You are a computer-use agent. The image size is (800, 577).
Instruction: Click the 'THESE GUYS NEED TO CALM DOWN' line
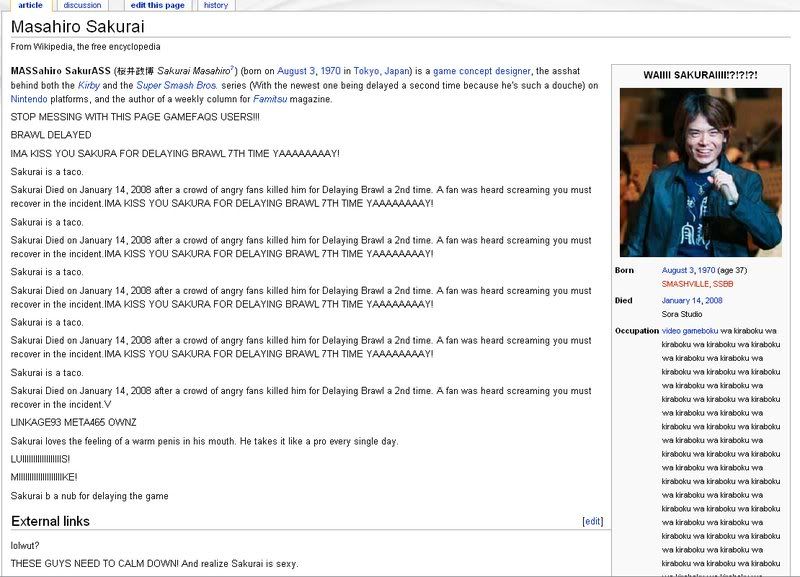tap(155, 564)
